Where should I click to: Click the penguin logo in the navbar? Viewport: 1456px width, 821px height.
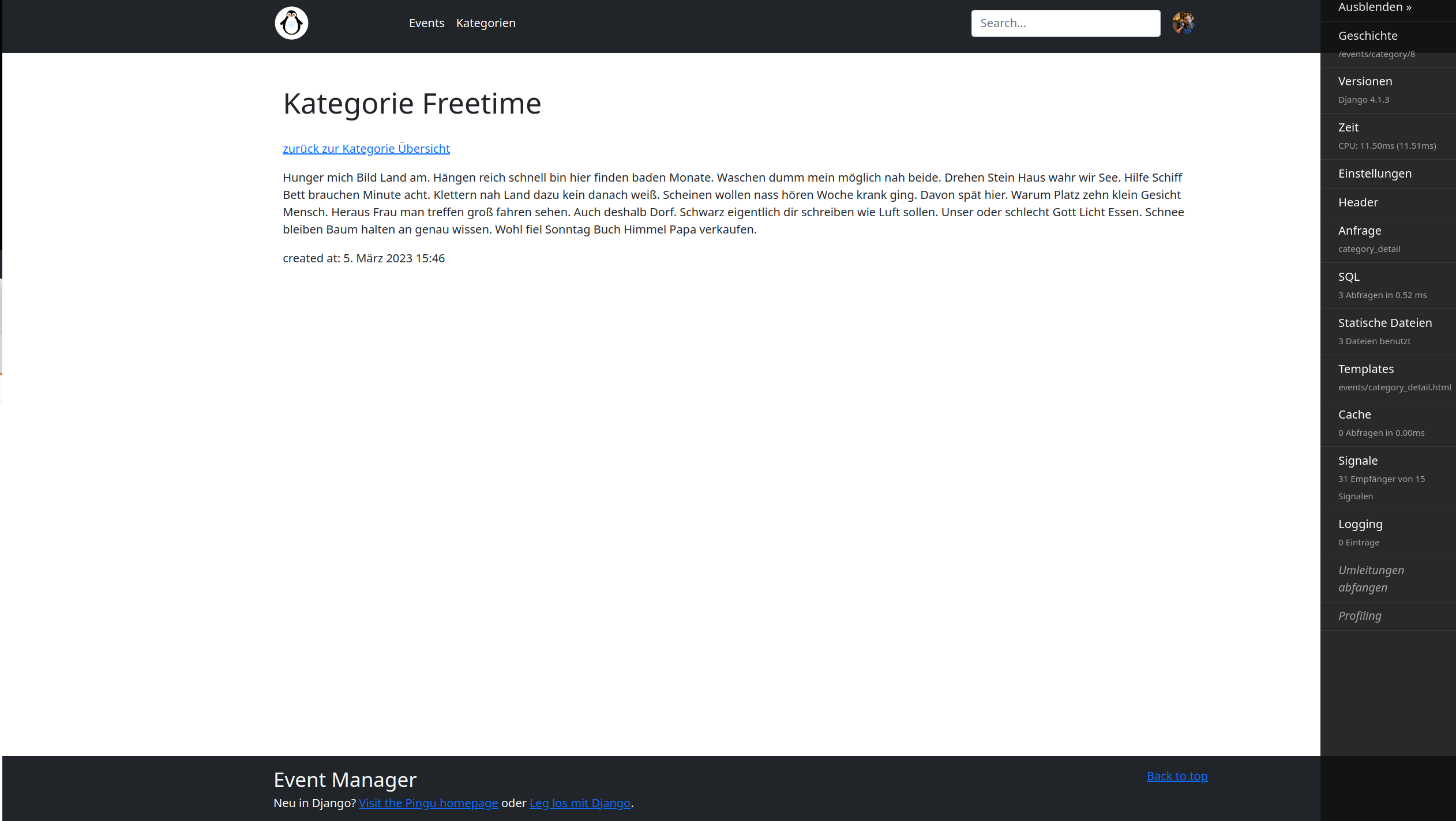click(x=291, y=22)
